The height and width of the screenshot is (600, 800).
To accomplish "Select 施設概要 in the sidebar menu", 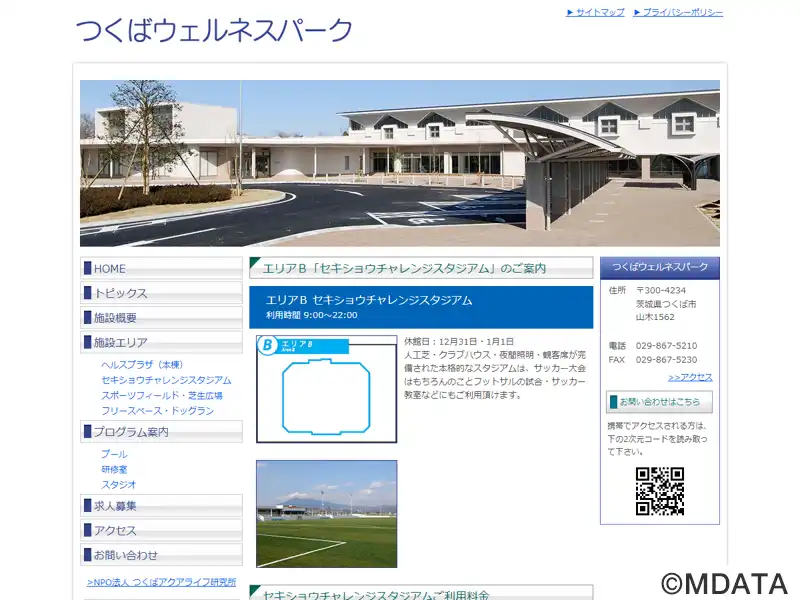I will click(x=161, y=317).
